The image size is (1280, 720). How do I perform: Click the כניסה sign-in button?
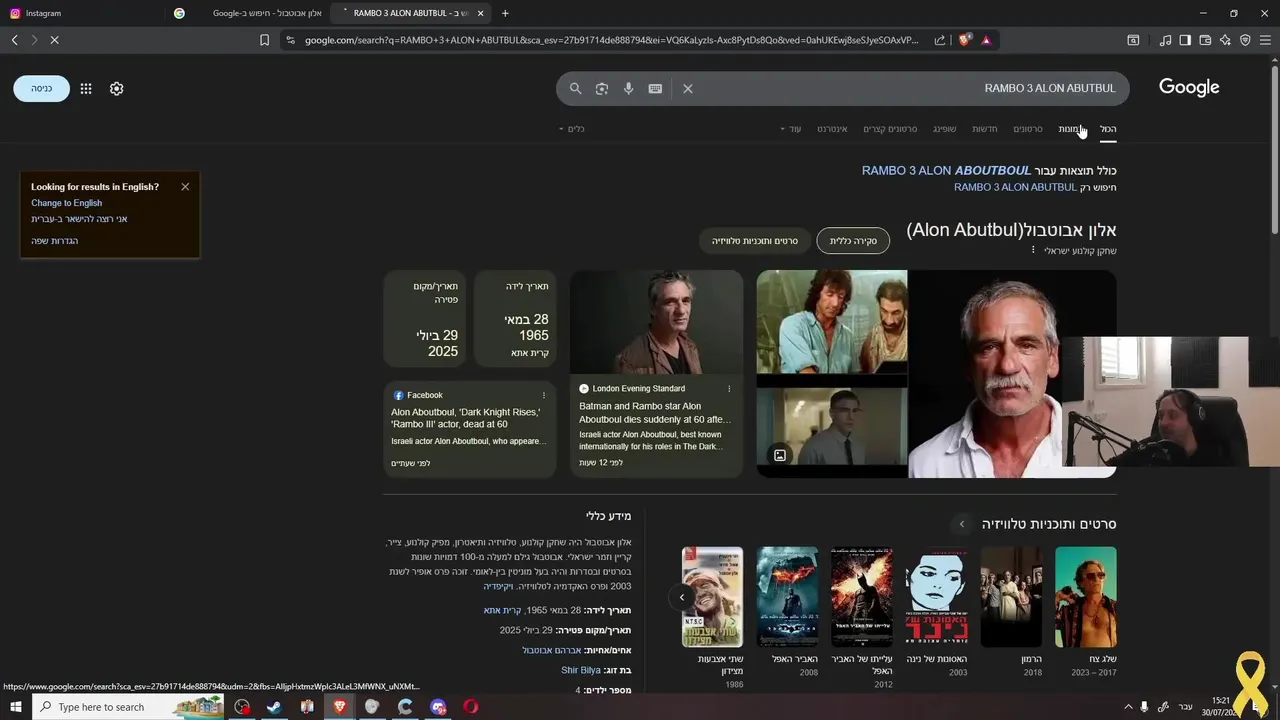[41, 88]
